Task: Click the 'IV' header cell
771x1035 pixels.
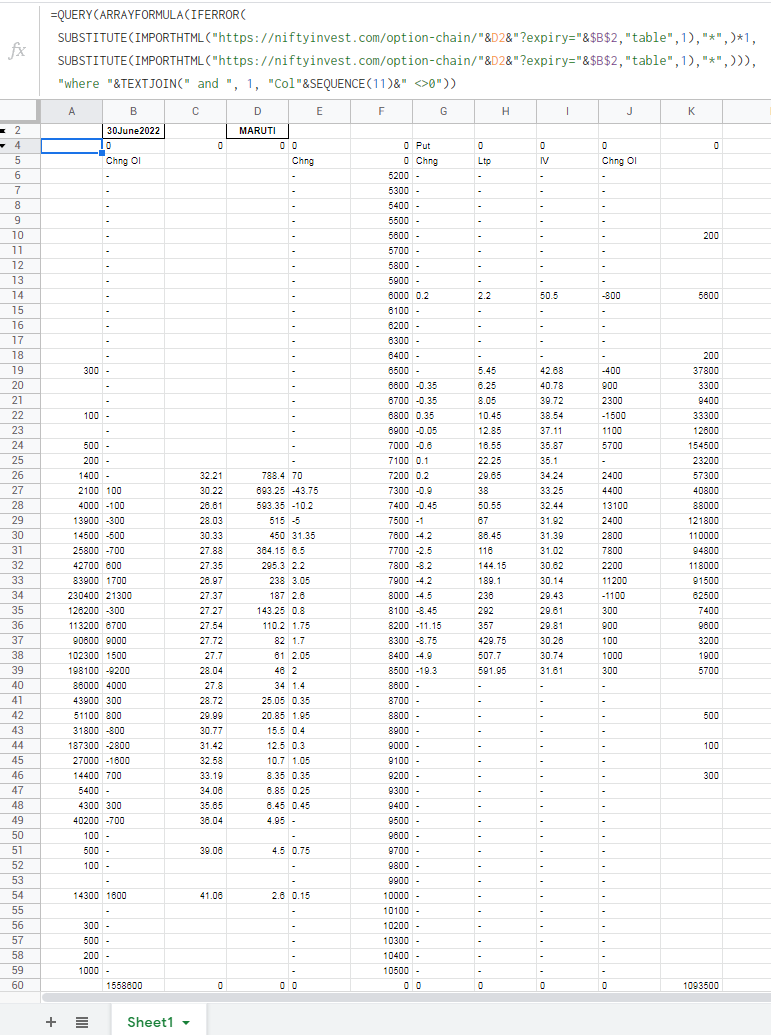Action: click(568, 160)
